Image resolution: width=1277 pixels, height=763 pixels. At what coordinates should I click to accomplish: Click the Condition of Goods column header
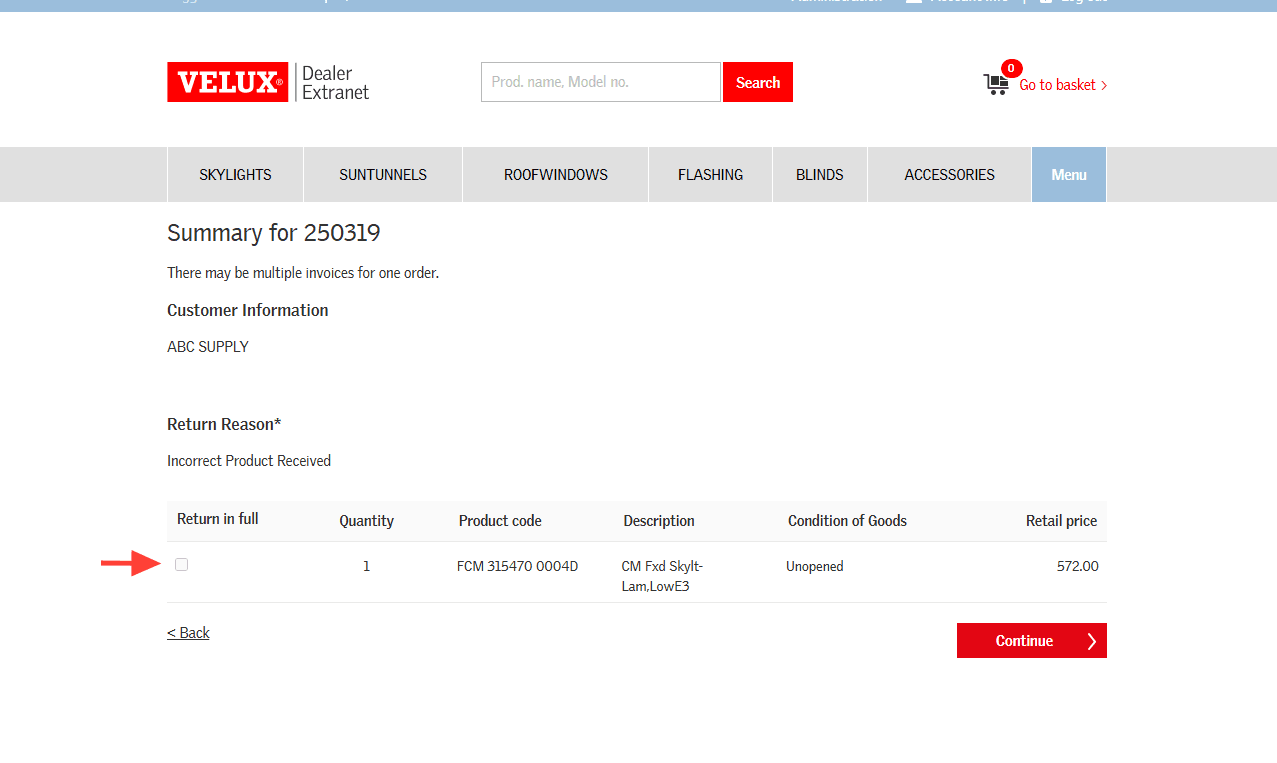click(x=847, y=521)
